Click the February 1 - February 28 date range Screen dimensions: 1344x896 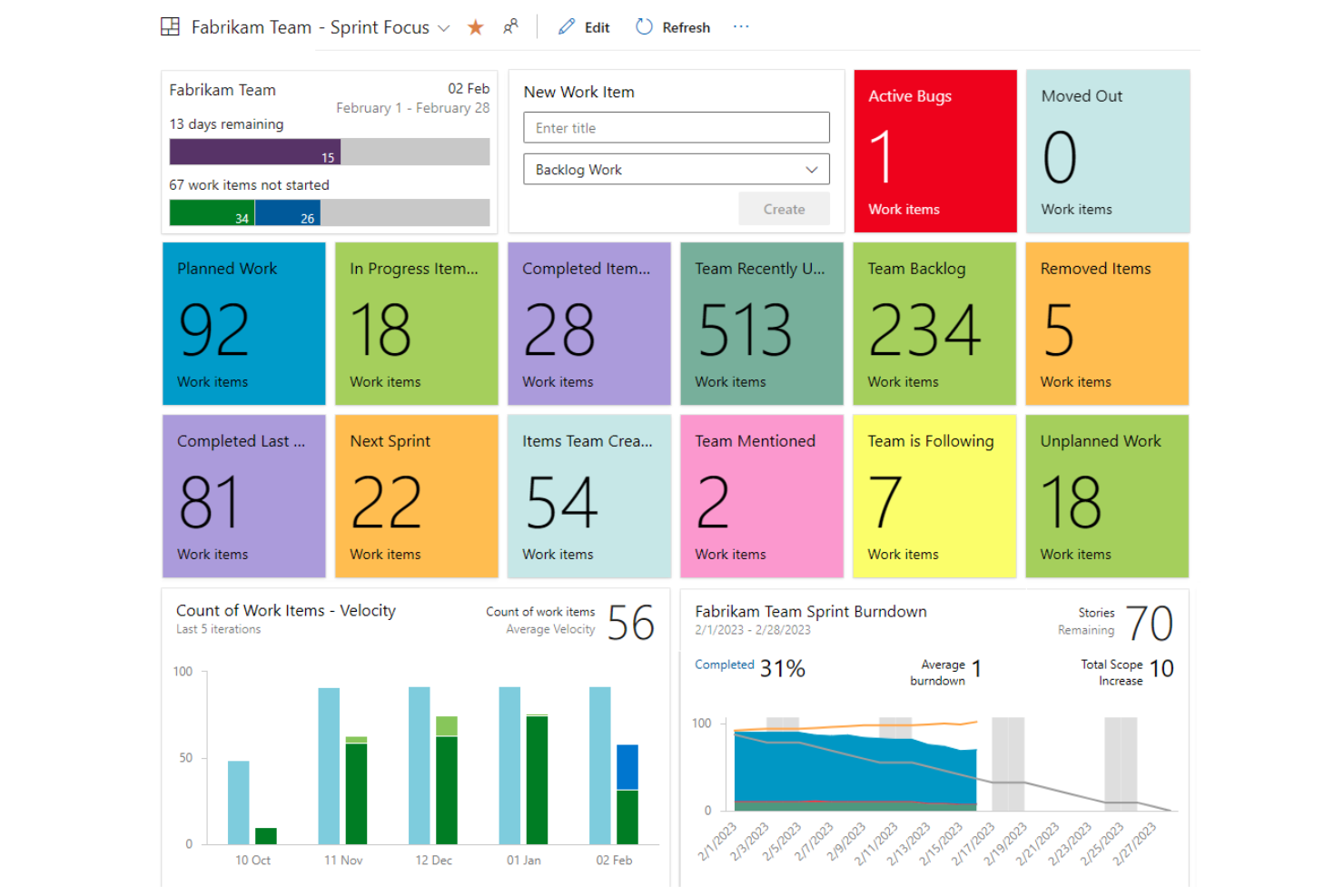coord(412,108)
